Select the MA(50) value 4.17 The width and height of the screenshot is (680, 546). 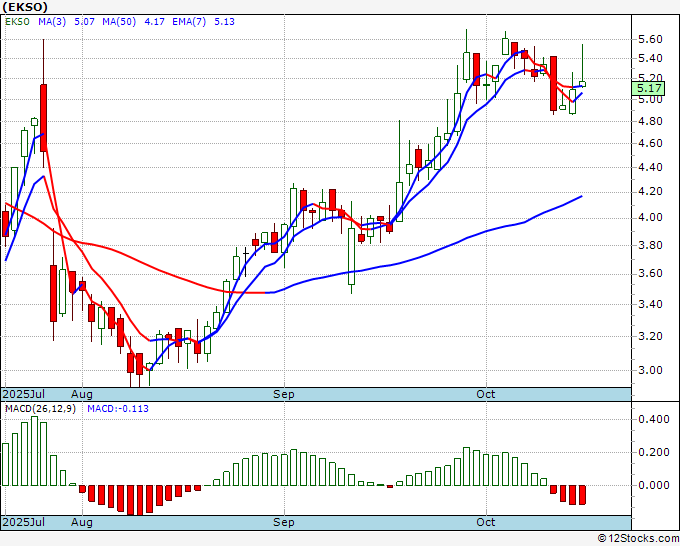point(154,22)
